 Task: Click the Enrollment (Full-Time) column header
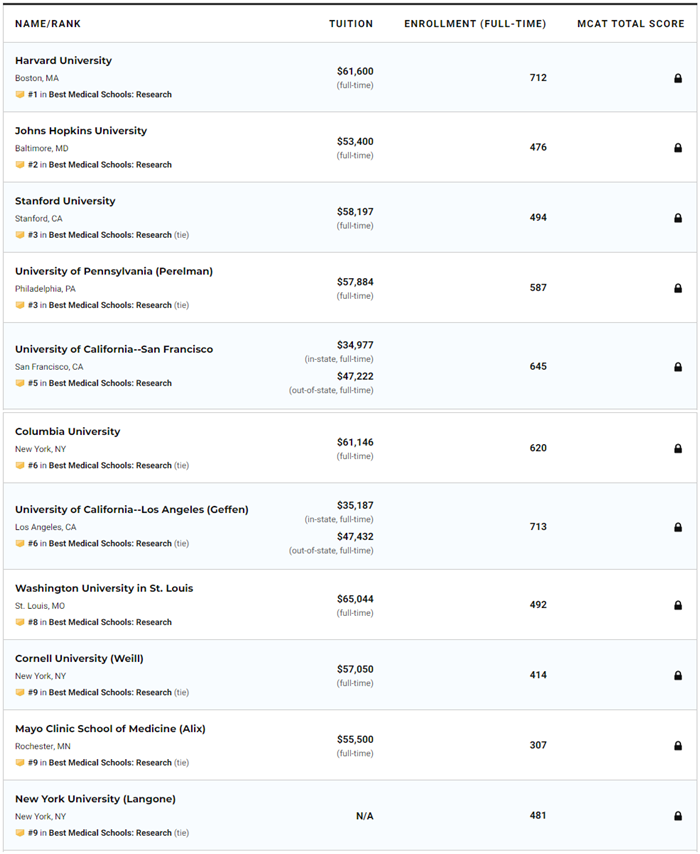coord(475,24)
